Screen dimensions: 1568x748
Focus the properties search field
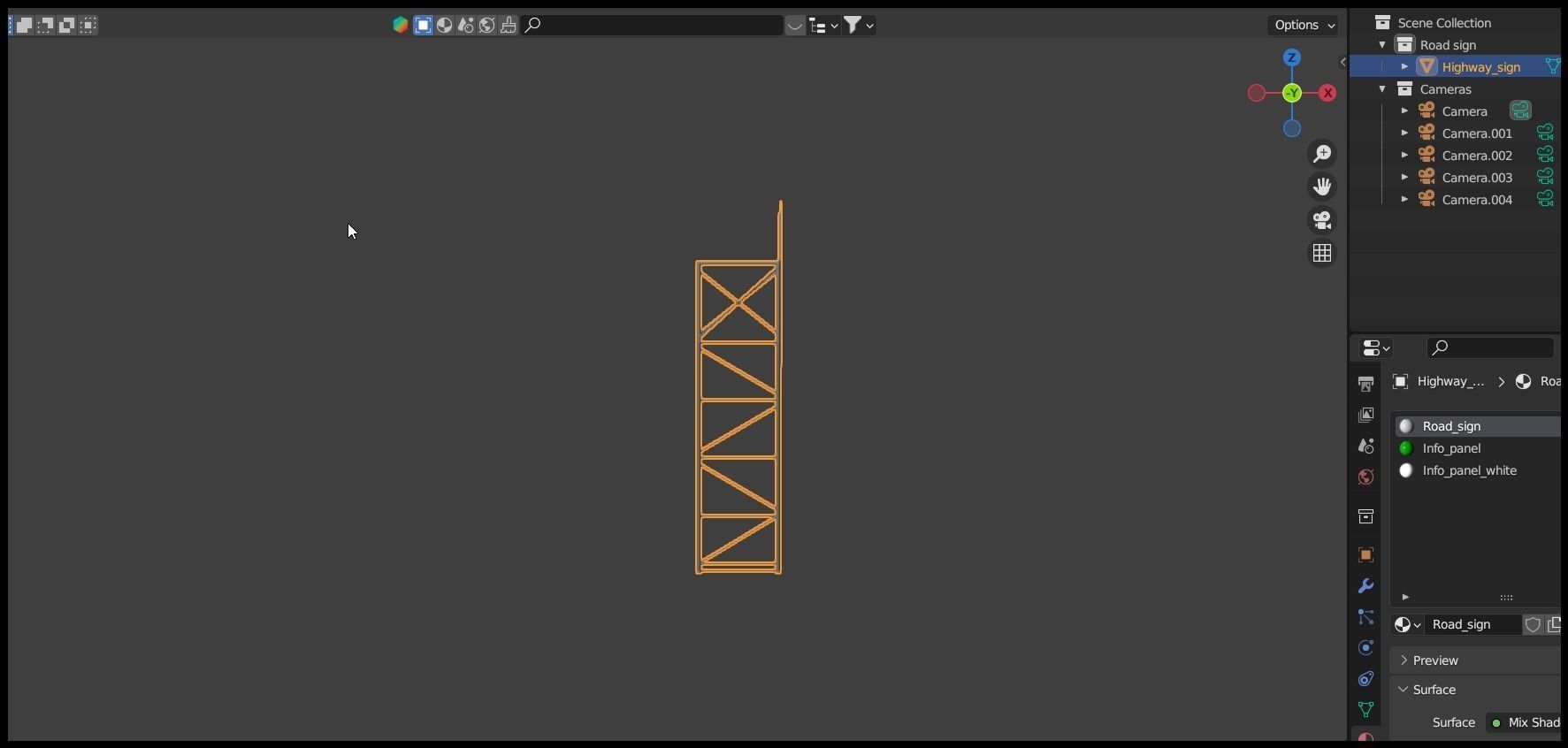(x=1490, y=347)
